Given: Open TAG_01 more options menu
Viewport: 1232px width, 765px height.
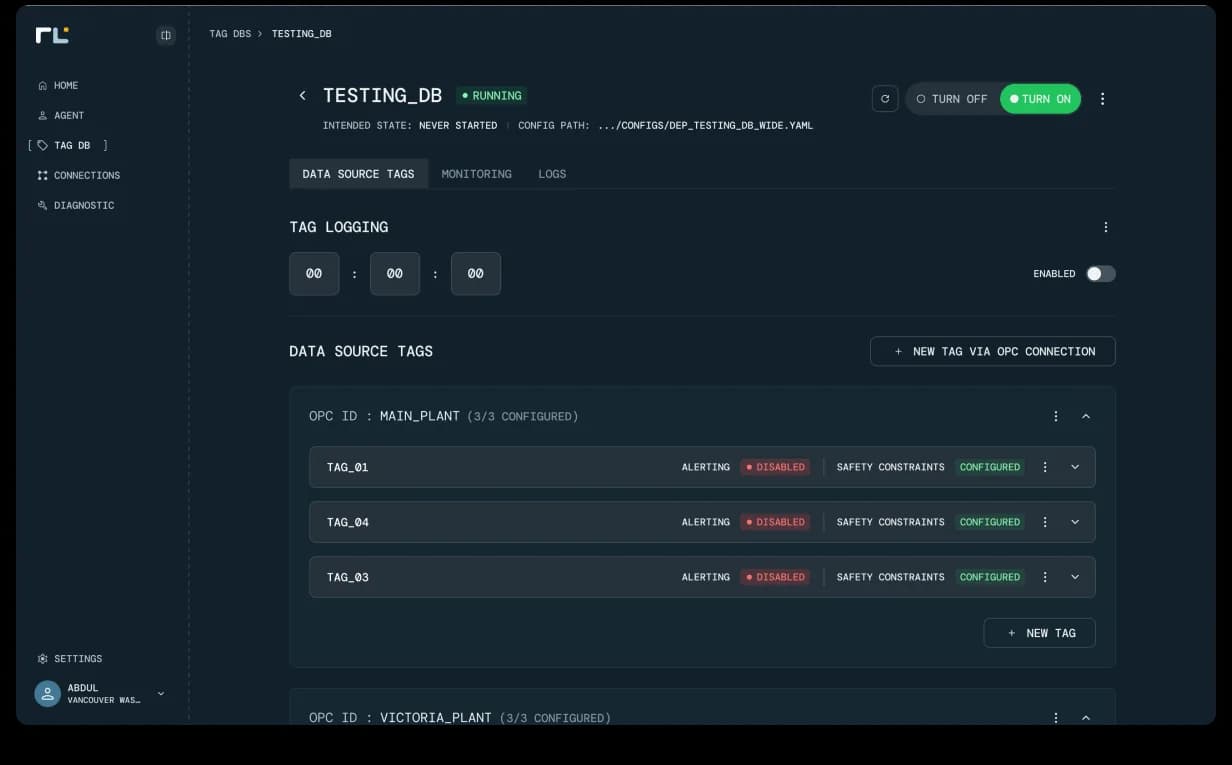Looking at the screenshot, I should point(1045,467).
